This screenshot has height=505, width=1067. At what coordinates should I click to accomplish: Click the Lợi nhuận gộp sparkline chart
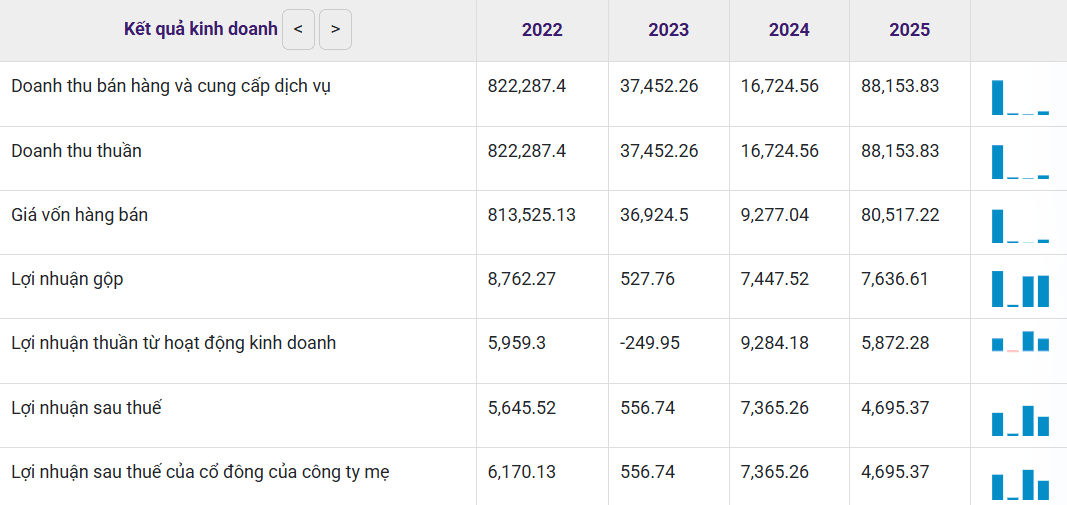[1020, 289]
